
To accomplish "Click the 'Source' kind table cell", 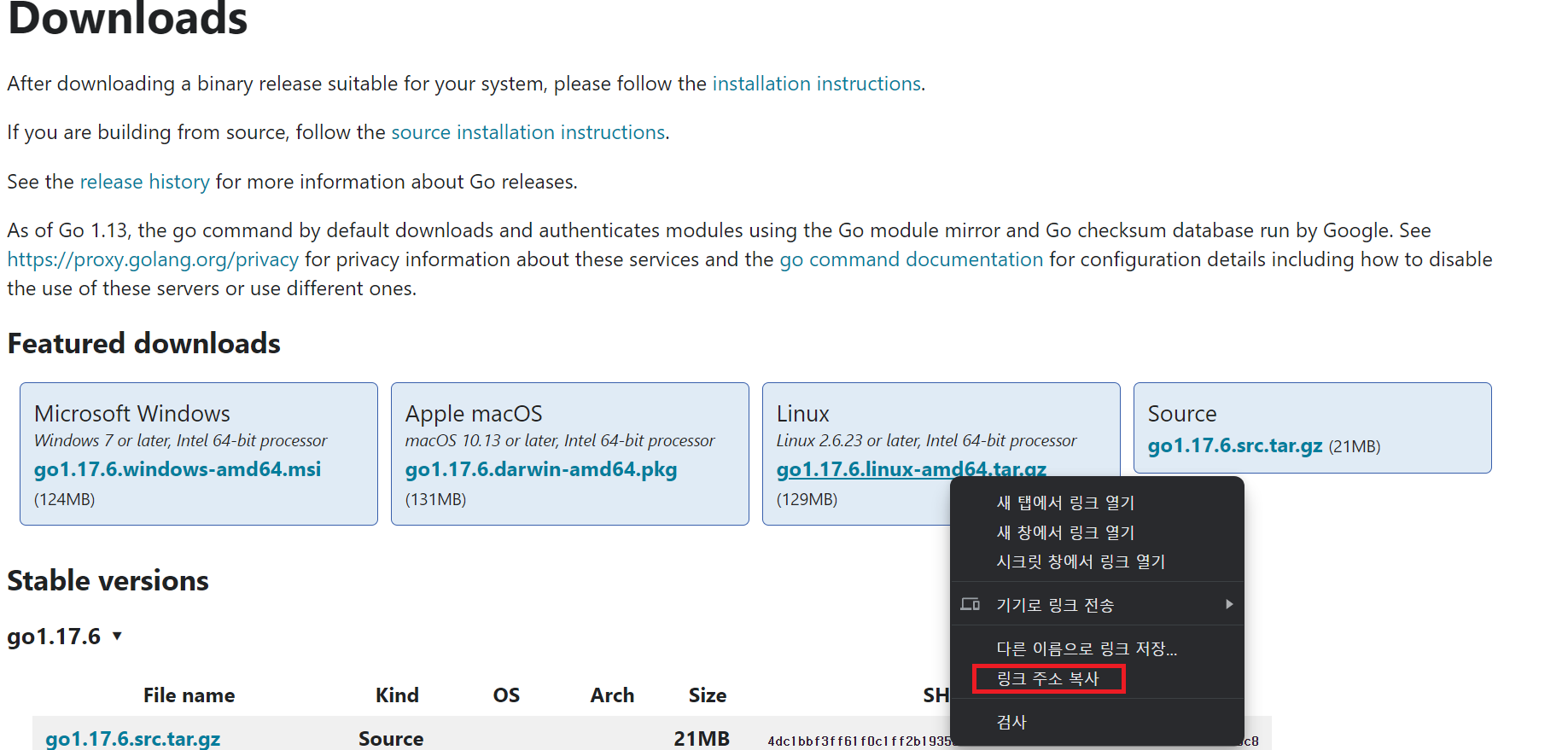I will 391,739.
